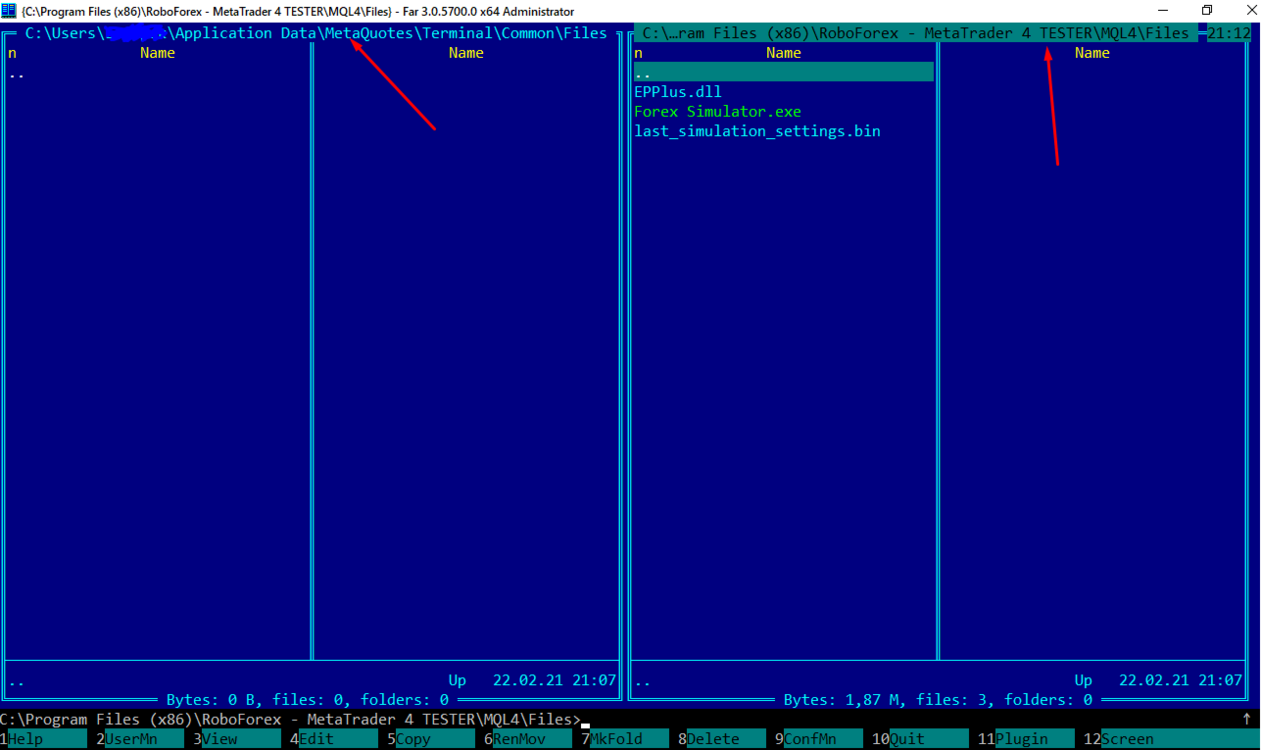Screen dimensions: 1261x750
Task: Click the right panel sort-mode letter n
Action: point(638,53)
